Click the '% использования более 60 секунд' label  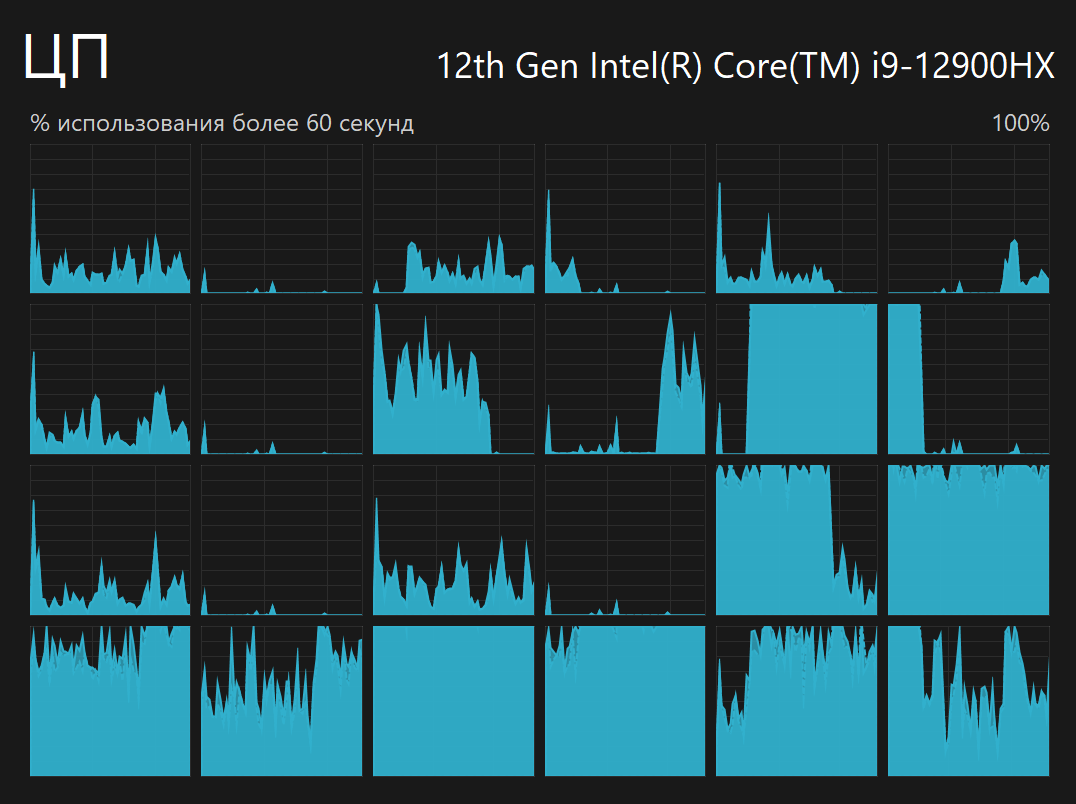pos(222,123)
